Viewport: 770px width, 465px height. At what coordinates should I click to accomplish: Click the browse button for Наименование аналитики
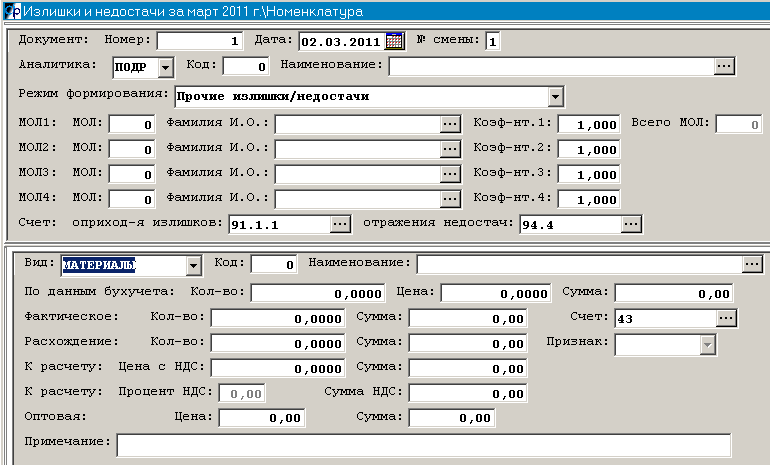pos(725,66)
